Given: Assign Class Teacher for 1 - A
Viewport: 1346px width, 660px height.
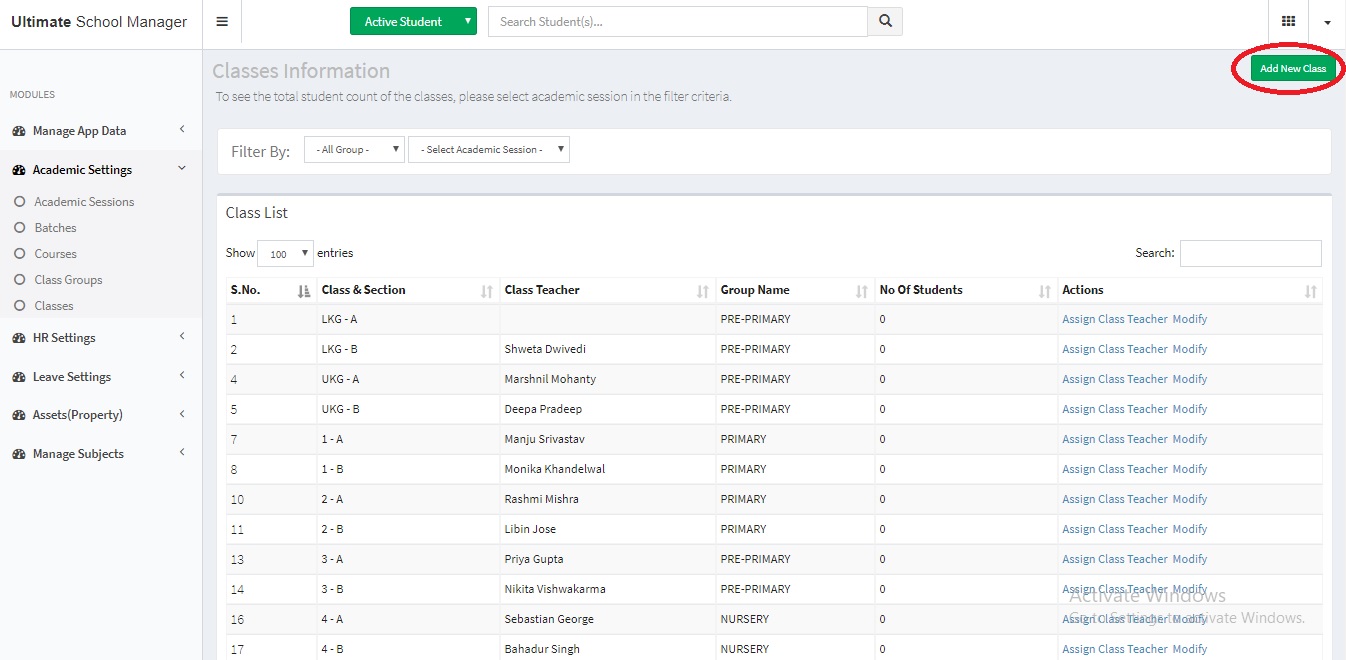Looking at the screenshot, I should pos(1115,439).
